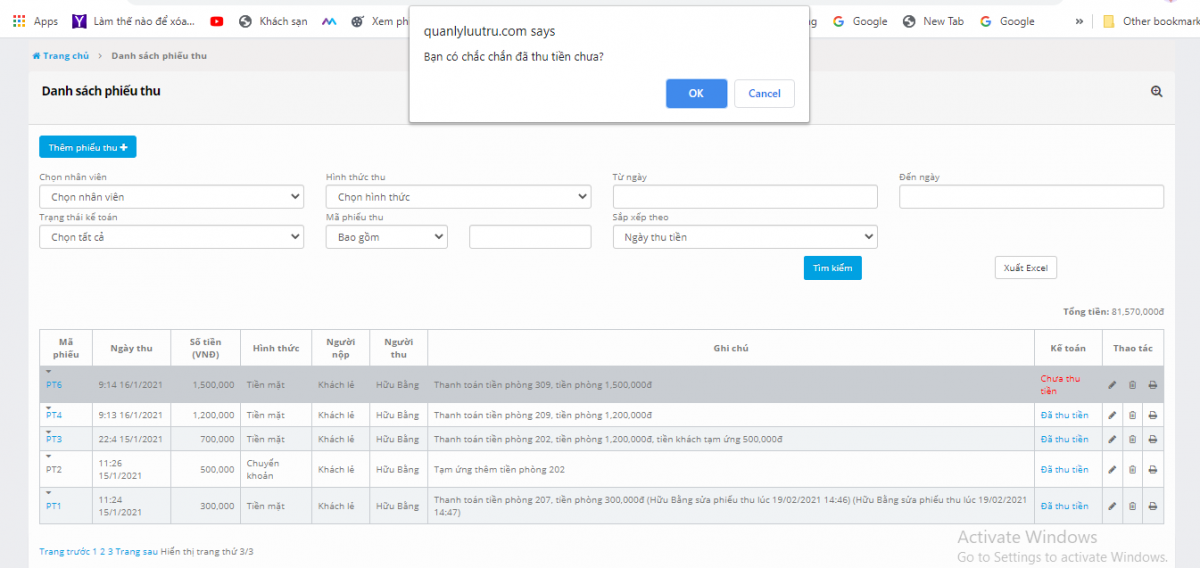The image size is (1200, 568).
Task: Delete receipt PT4 using the trash icon
Action: click(1132, 415)
